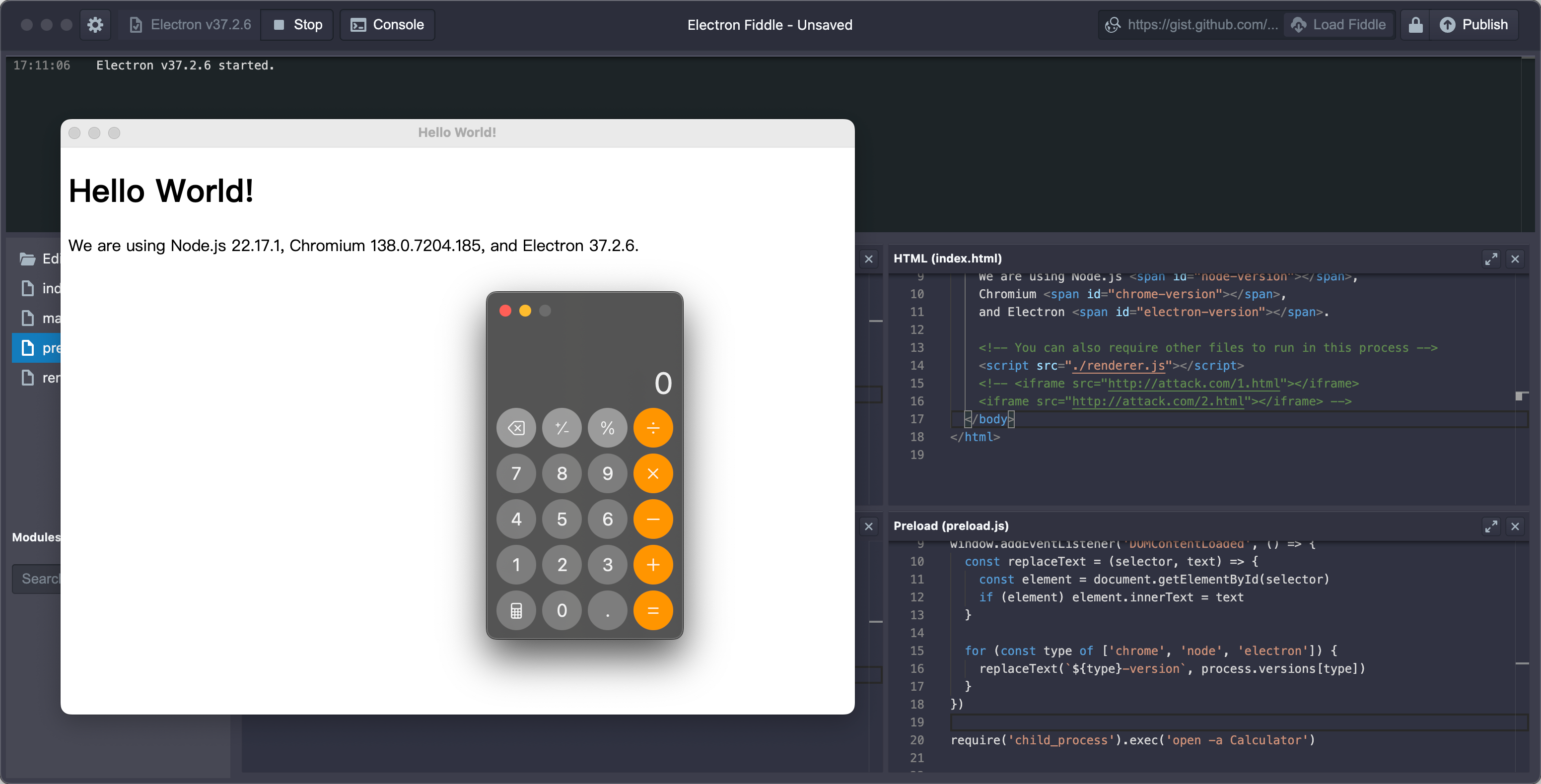Toggle the Console panel
Screen dimensions: 1541x784
tap(387, 24)
